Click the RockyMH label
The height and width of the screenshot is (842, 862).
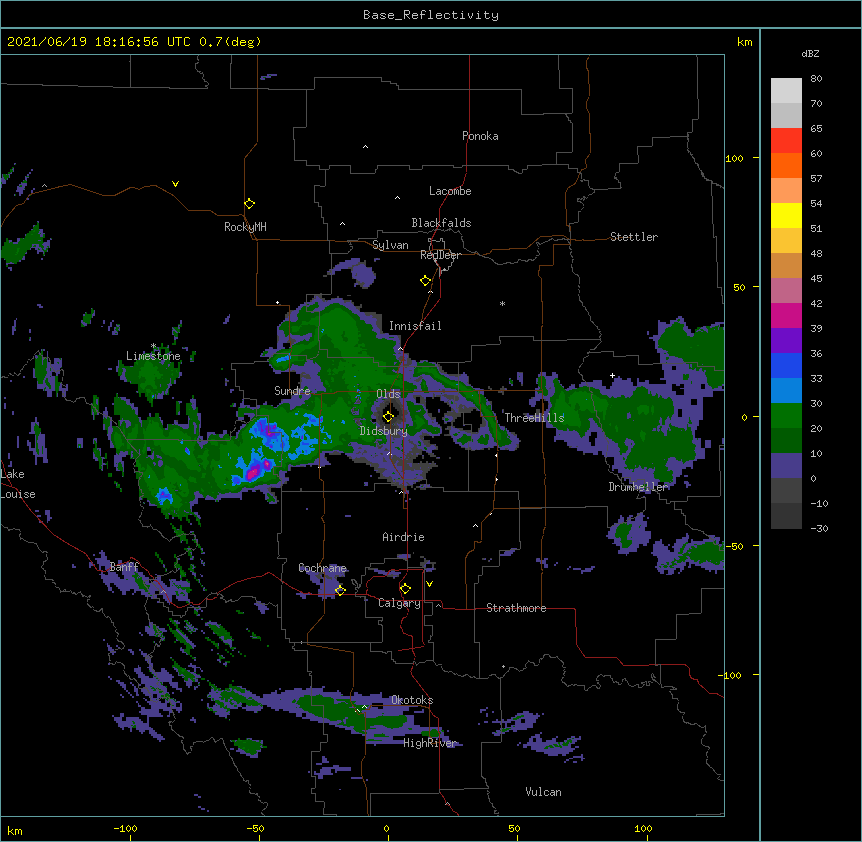(245, 227)
